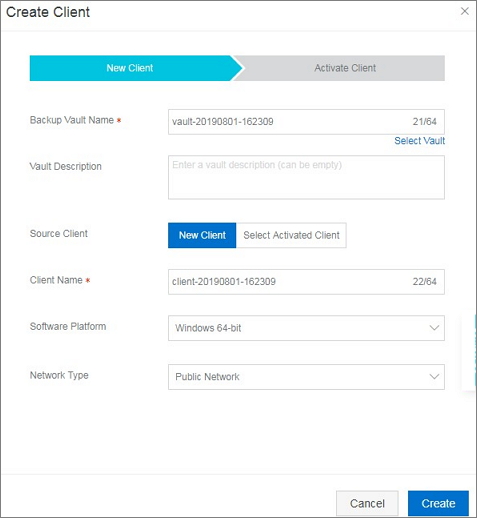Viewport: 477px width, 518px height.
Task: Go to the Activate Client step
Action: [345, 68]
